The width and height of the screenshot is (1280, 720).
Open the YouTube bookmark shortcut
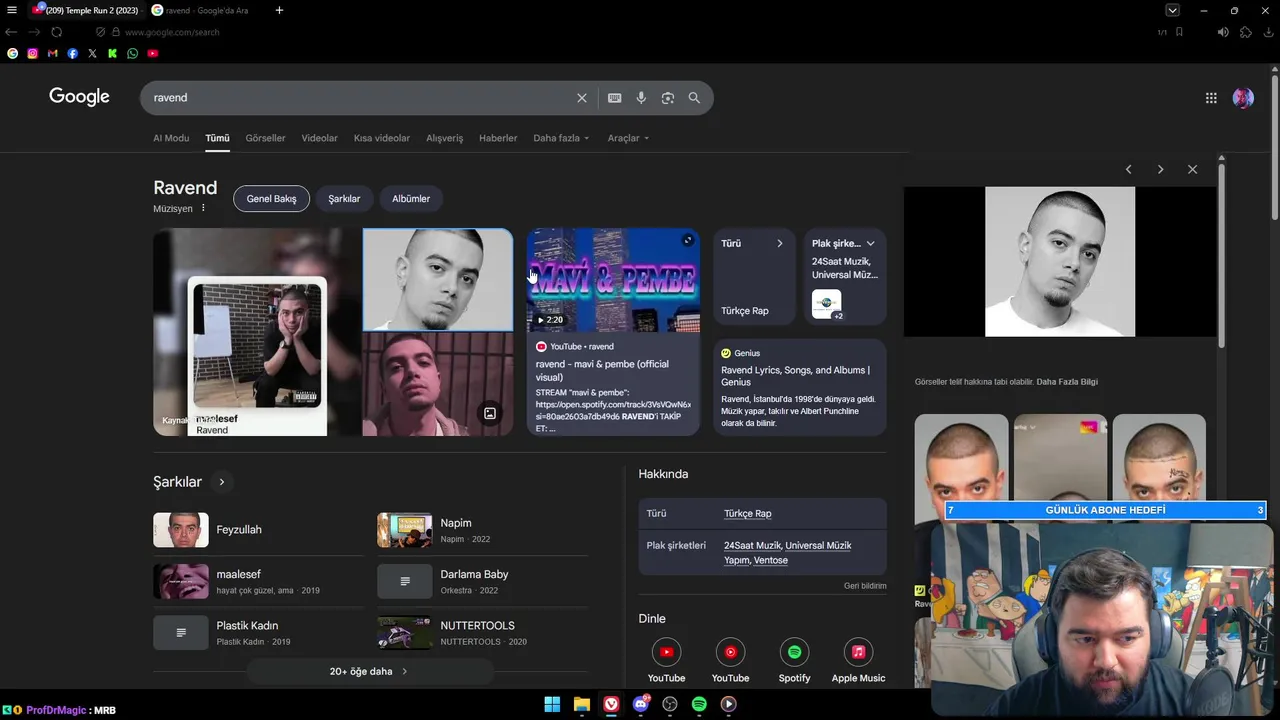coord(152,53)
